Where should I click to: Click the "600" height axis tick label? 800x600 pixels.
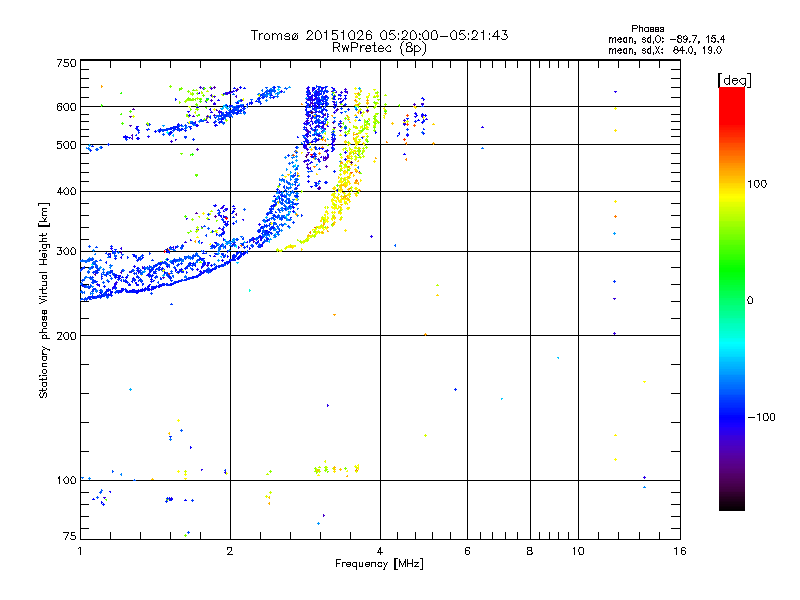click(x=66, y=107)
